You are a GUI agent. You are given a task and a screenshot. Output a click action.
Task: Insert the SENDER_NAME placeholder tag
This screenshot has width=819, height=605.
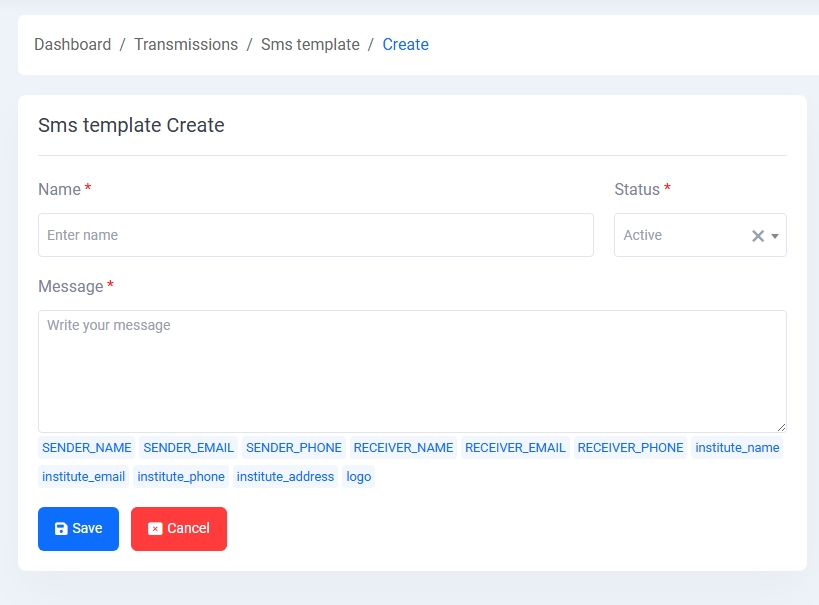click(86, 447)
